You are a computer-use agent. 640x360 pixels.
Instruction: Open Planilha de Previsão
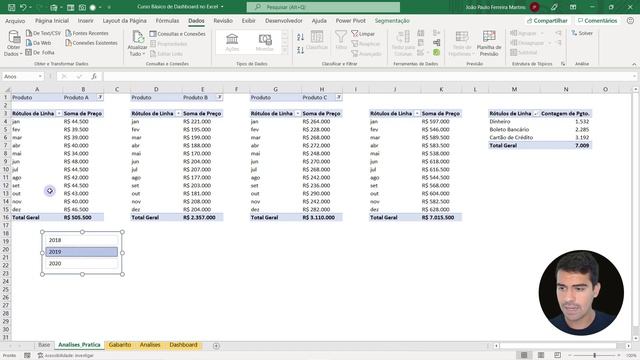tap(489, 43)
